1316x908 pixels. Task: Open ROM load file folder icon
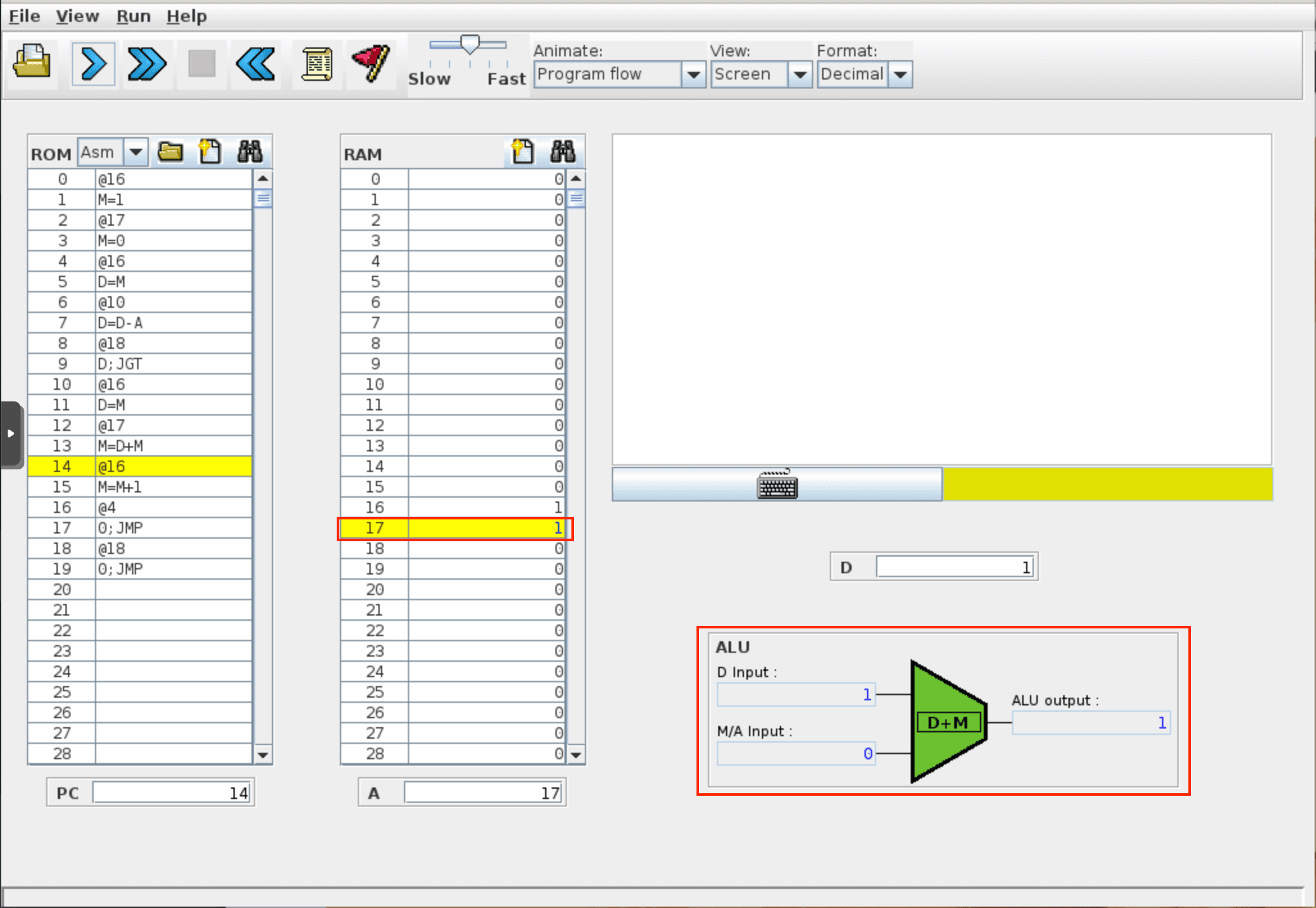[171, 152]
